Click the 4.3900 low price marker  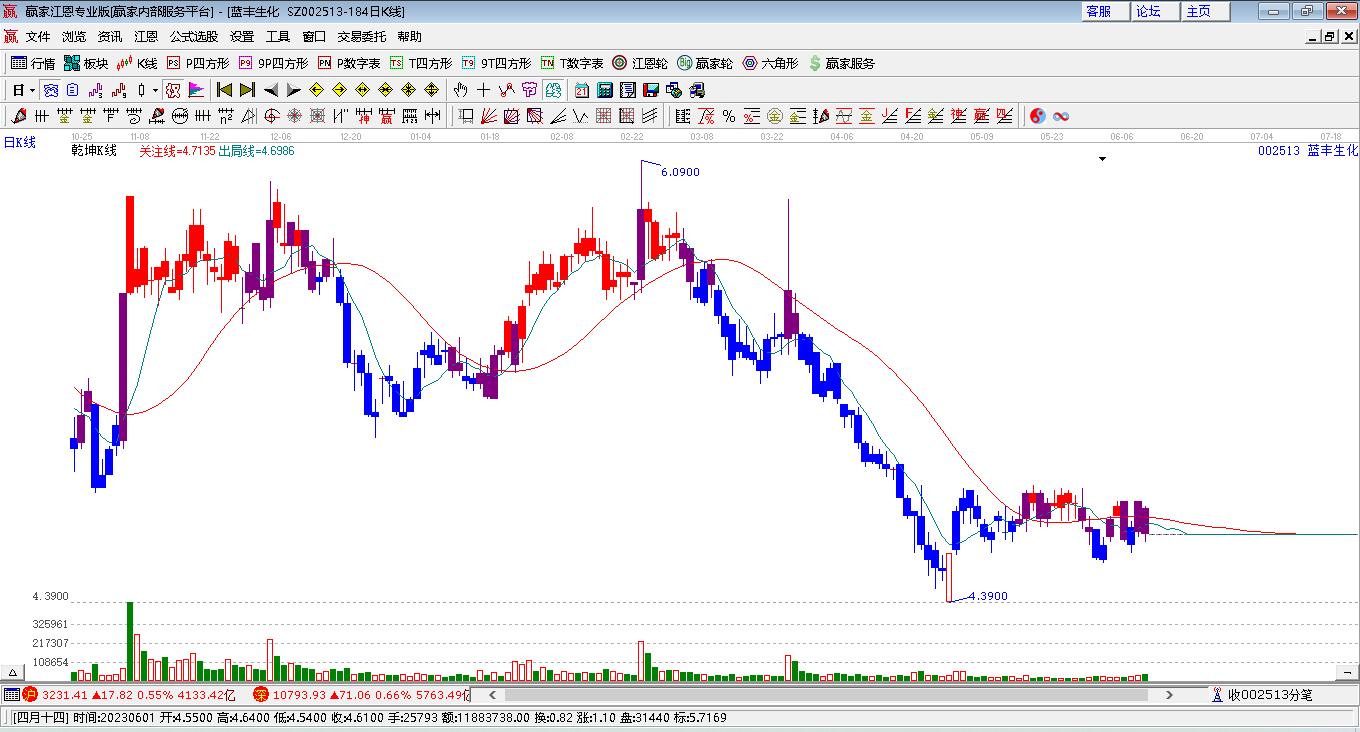(988, 596)
